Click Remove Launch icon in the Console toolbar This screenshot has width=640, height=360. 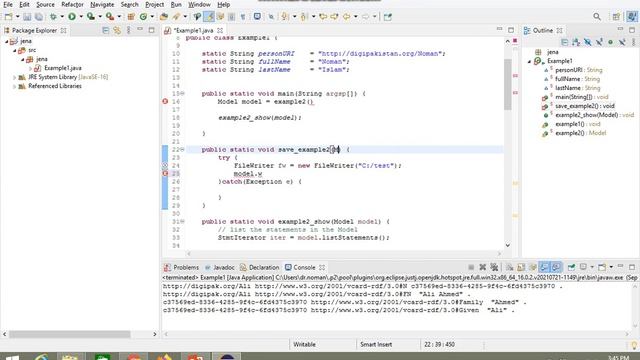pos(482,267)
